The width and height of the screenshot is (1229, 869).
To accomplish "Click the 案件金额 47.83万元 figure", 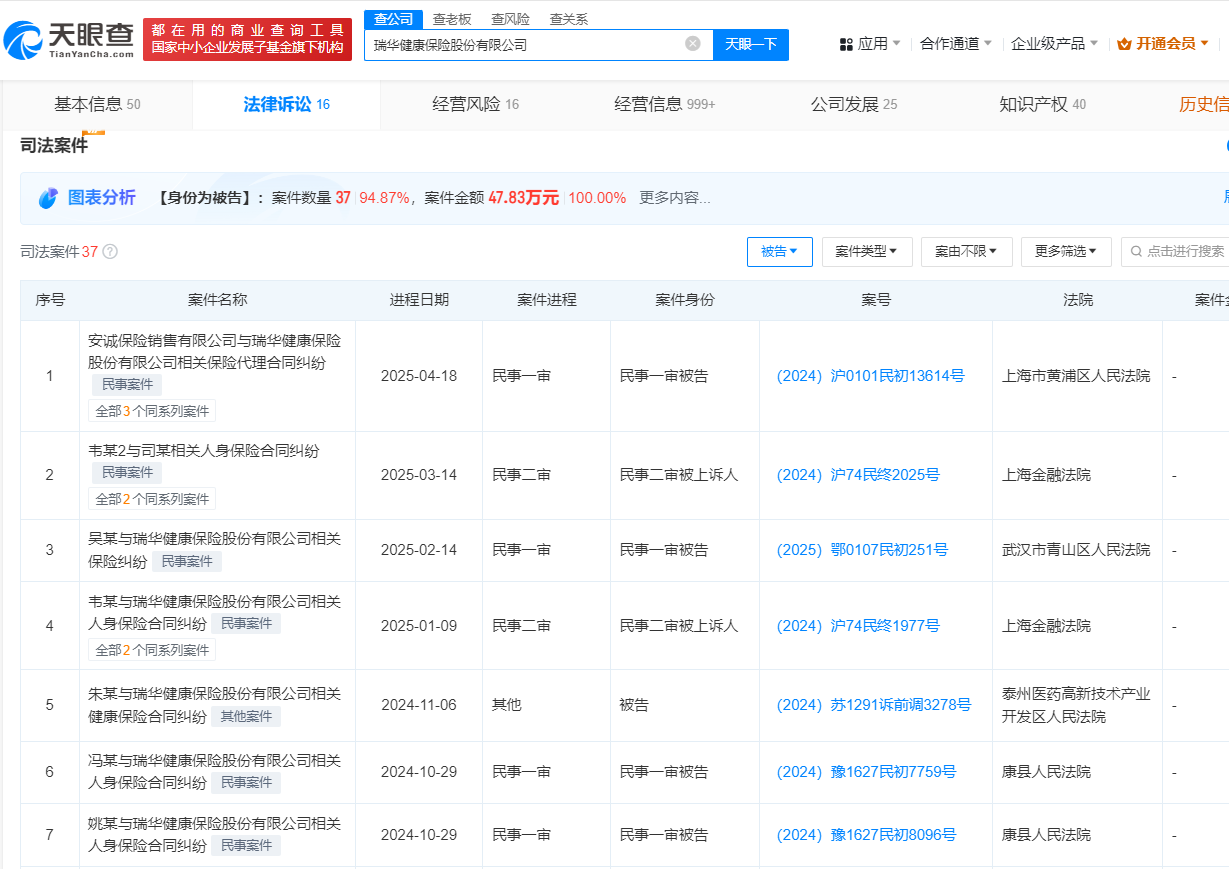I will [x=523, y=198].
